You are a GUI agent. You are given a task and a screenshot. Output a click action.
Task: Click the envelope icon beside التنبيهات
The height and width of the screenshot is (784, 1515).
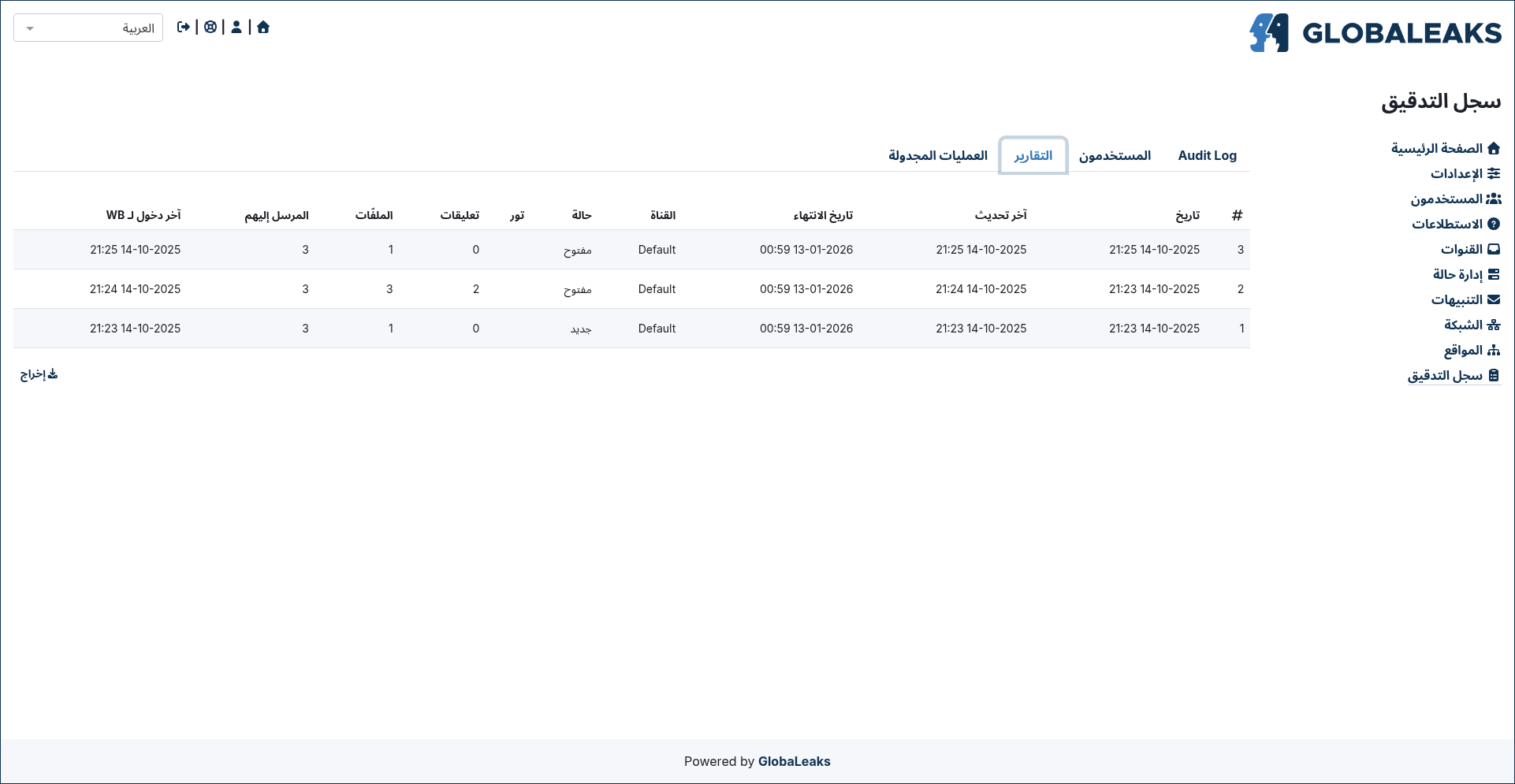click(1494, 299)
